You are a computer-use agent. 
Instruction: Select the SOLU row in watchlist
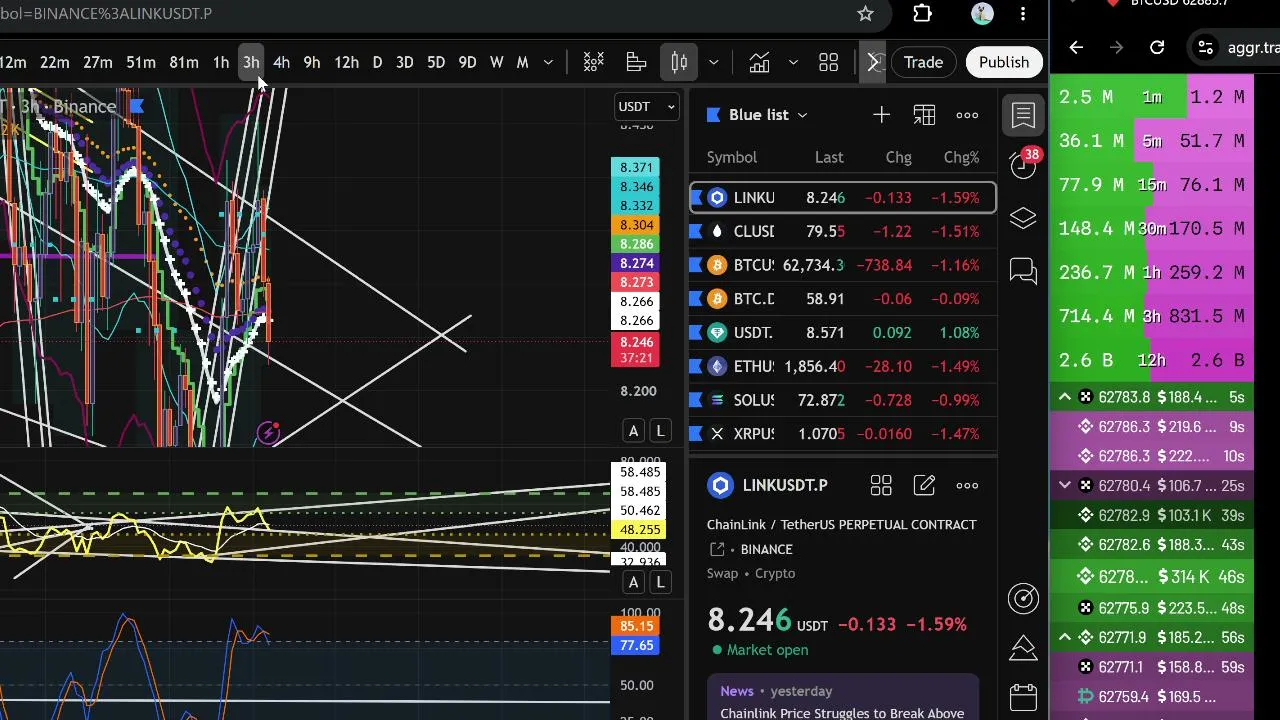(842, 400)
